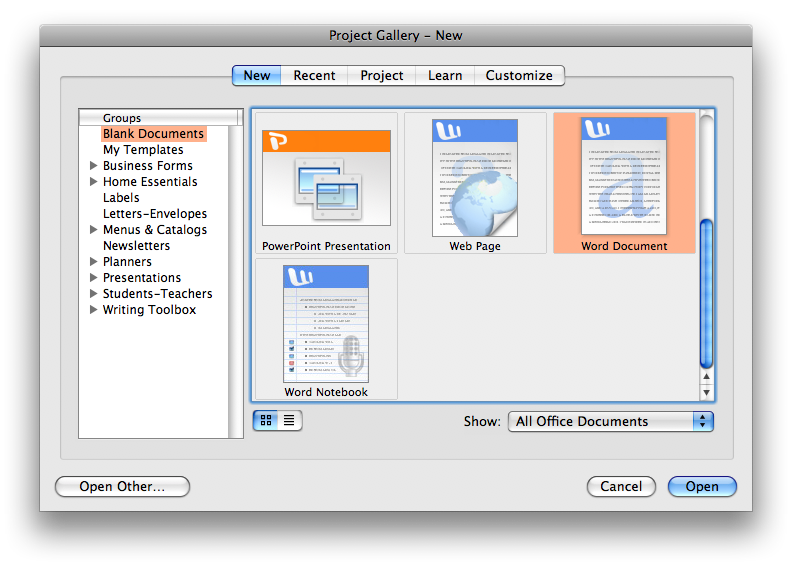
Task: Select Blank Documents in Groups list
Action: 154,133
